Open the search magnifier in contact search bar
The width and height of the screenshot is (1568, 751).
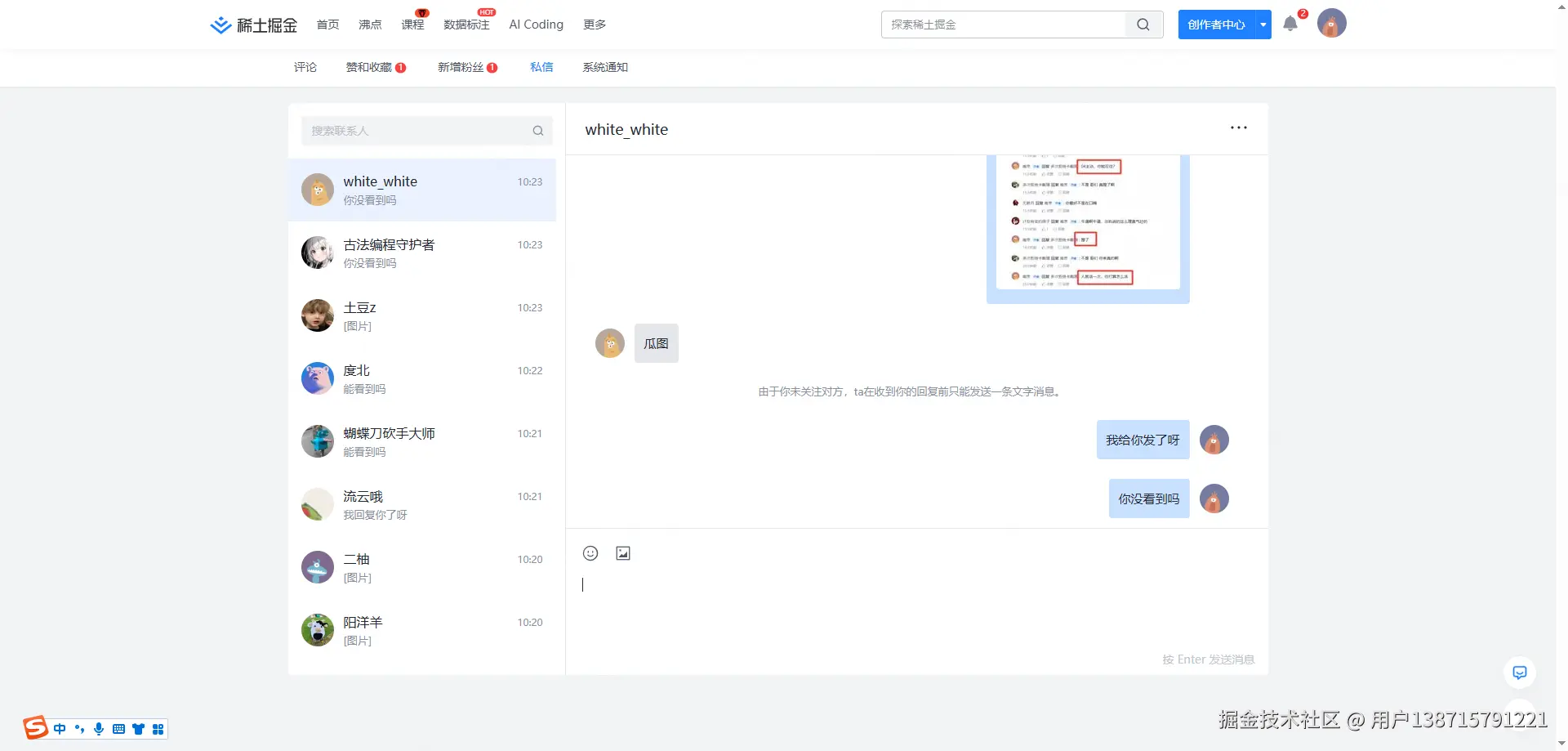[x=538, y=131]
